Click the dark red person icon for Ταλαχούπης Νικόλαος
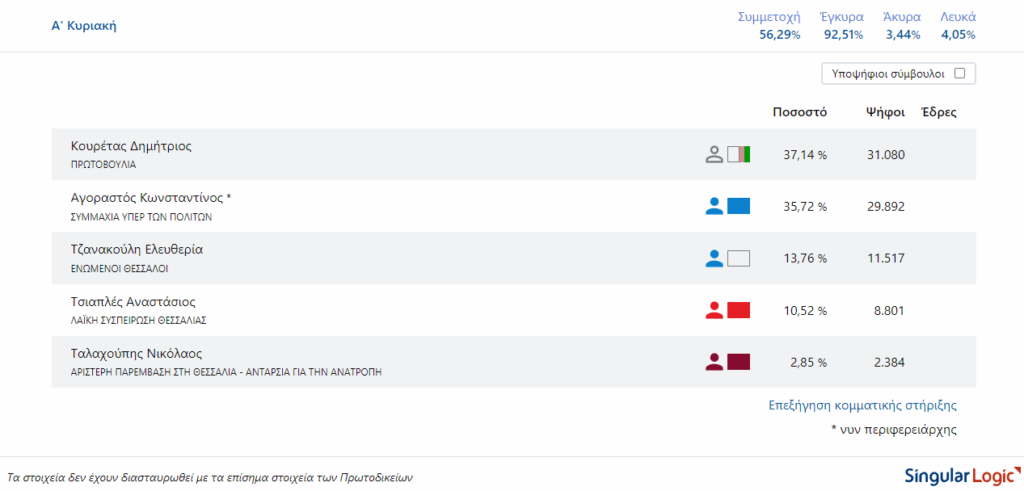 714,362
